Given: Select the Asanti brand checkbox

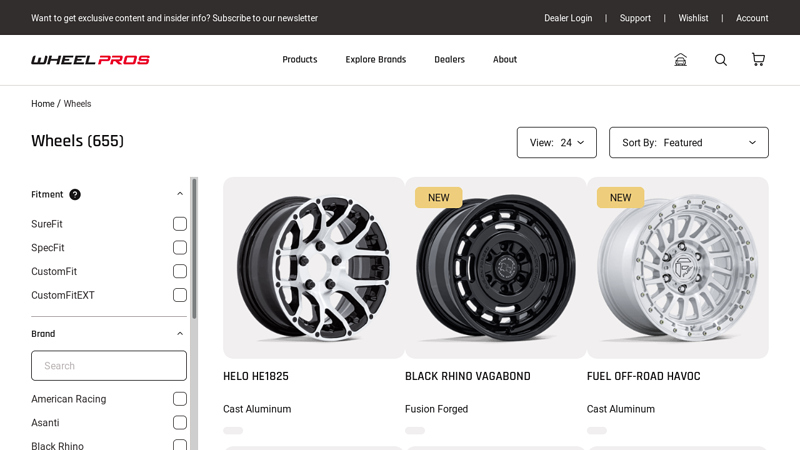Looking at the screenshot, I should click(180, 422).
